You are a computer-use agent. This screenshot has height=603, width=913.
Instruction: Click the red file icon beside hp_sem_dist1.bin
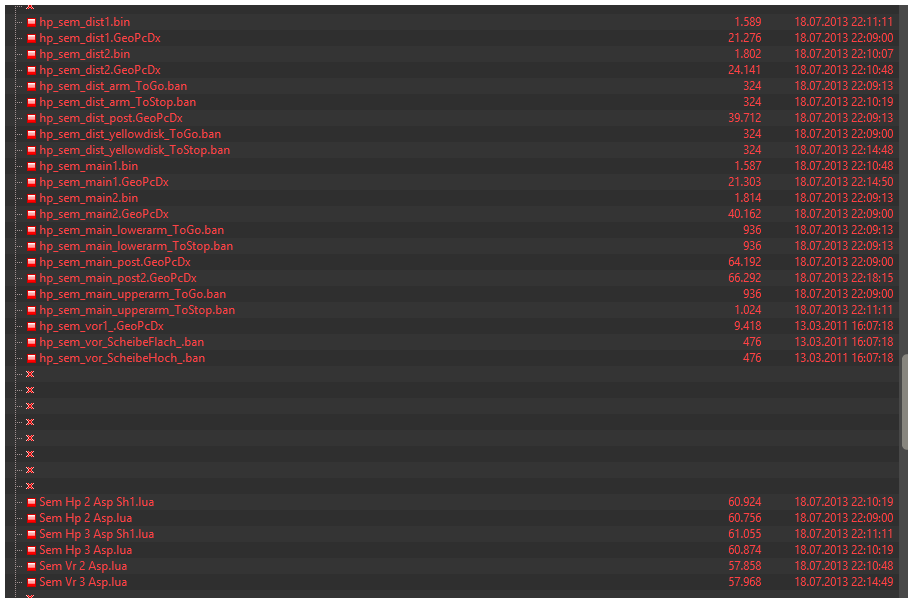tap(31, 22)
